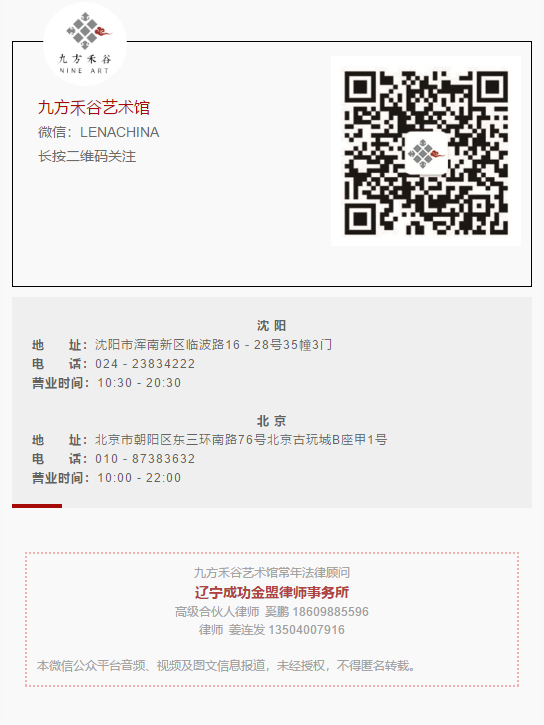Select the Beijing address 东三环南路76号 line

(241, 439)
